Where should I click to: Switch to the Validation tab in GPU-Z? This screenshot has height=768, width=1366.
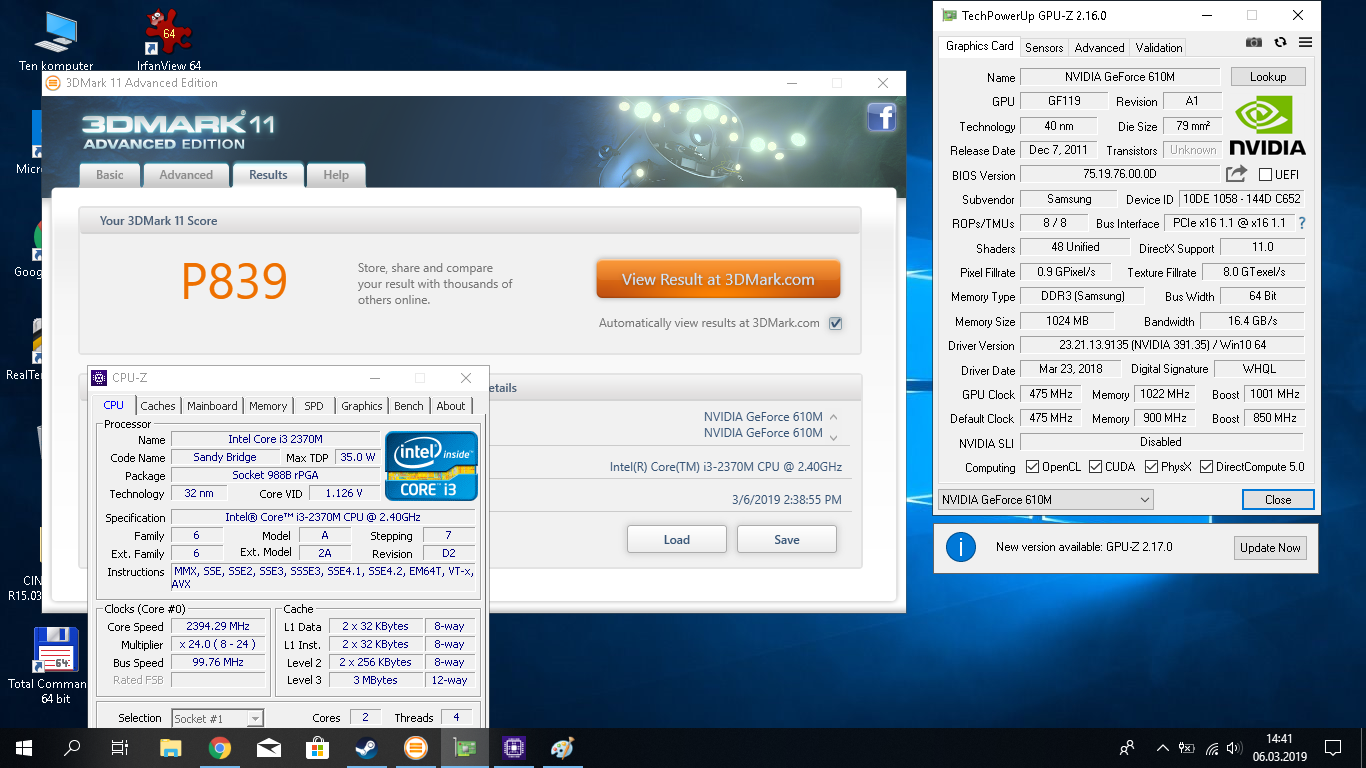click(1159, 47)
